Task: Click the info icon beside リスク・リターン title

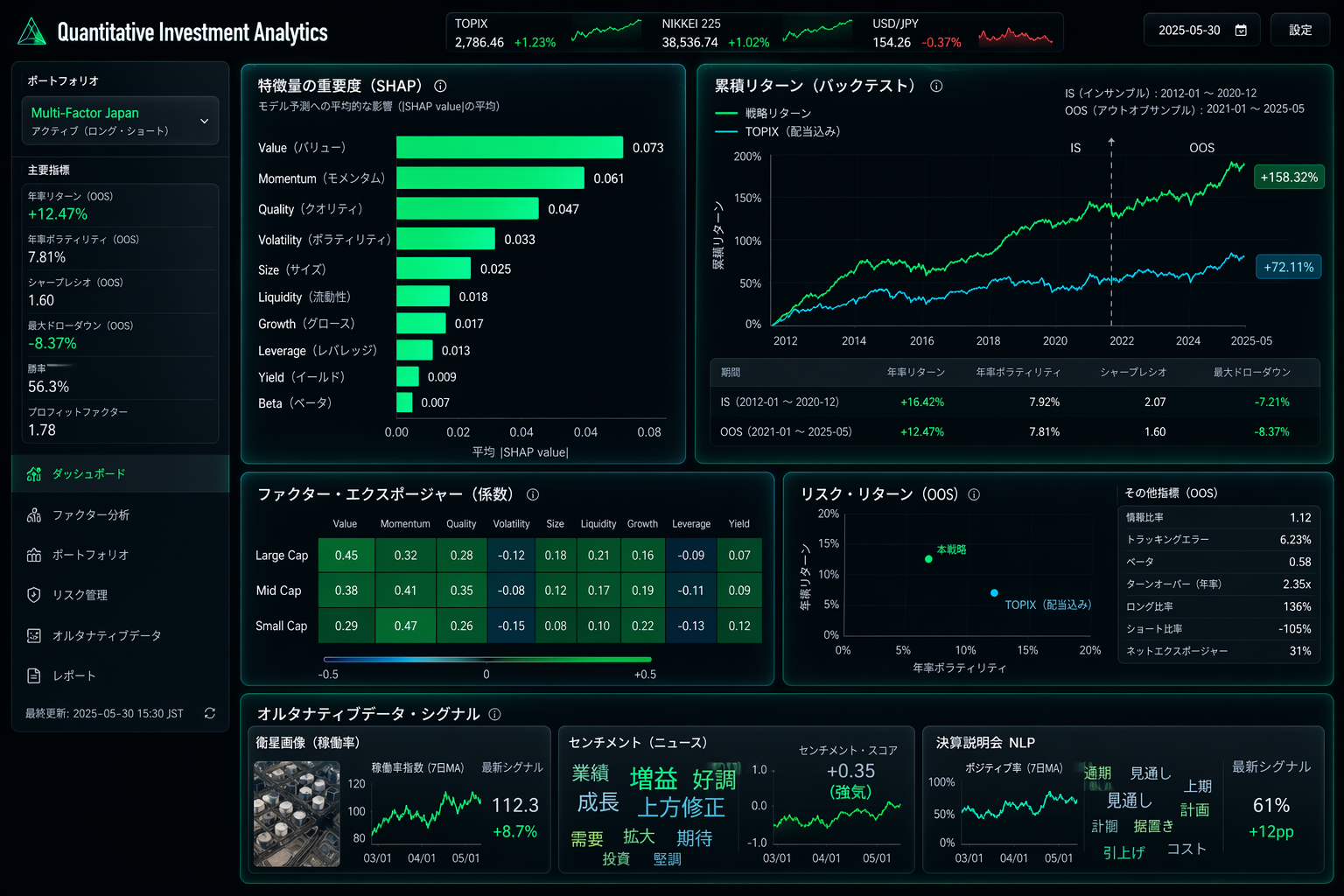Action: [x=974, y=494]
